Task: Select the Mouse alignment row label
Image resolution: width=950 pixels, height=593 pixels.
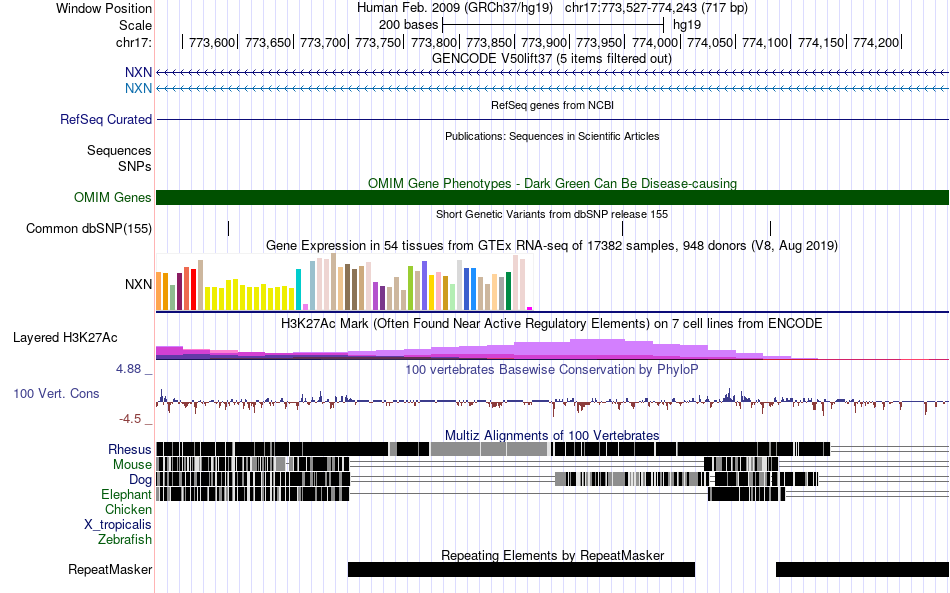Action: pos(132,465)
